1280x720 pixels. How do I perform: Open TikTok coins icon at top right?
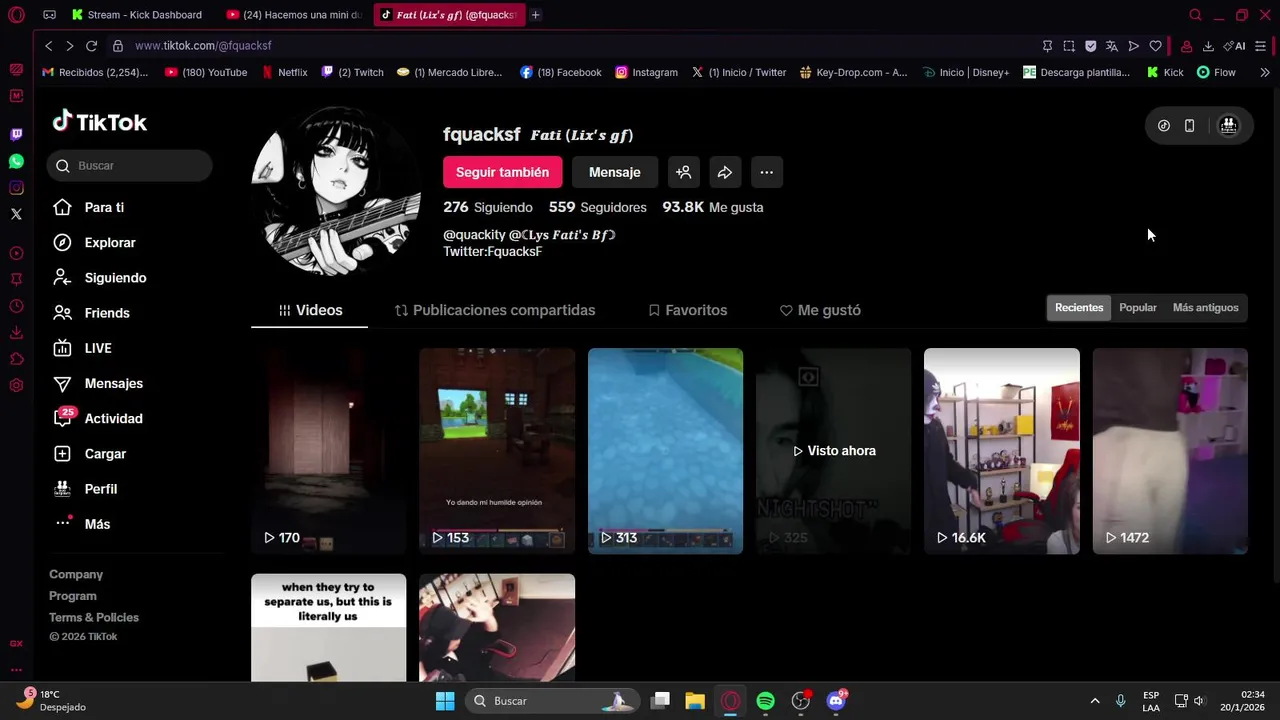[x=1164, y=126]
